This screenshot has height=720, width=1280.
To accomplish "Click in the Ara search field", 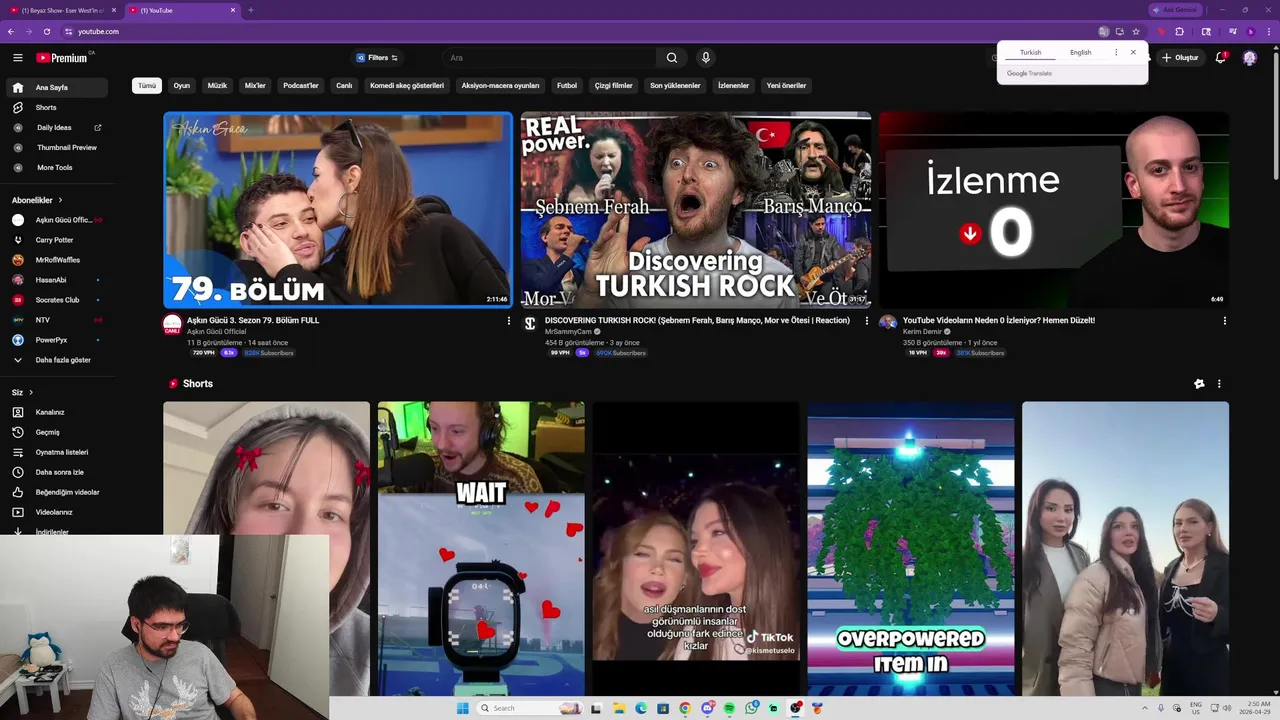I will pyautogui.click(x=548, y=58).
